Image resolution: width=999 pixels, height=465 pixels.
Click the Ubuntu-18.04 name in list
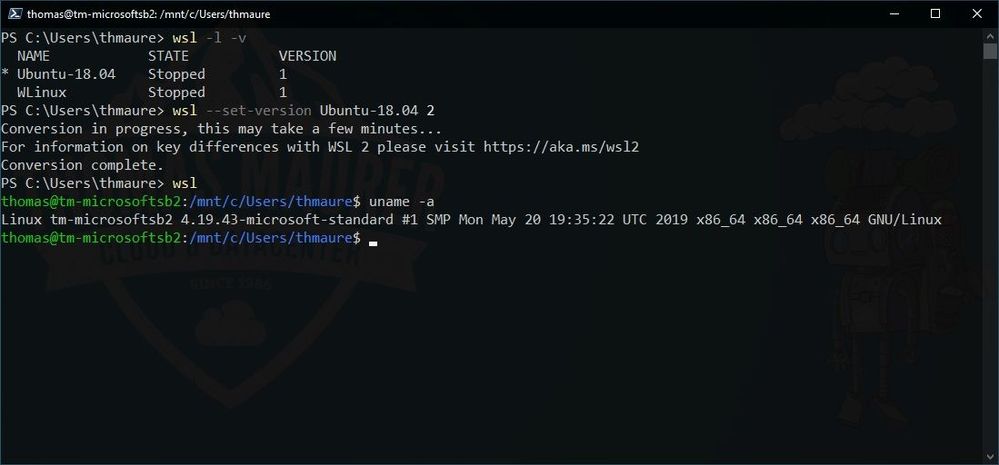[x=66, y=75]
